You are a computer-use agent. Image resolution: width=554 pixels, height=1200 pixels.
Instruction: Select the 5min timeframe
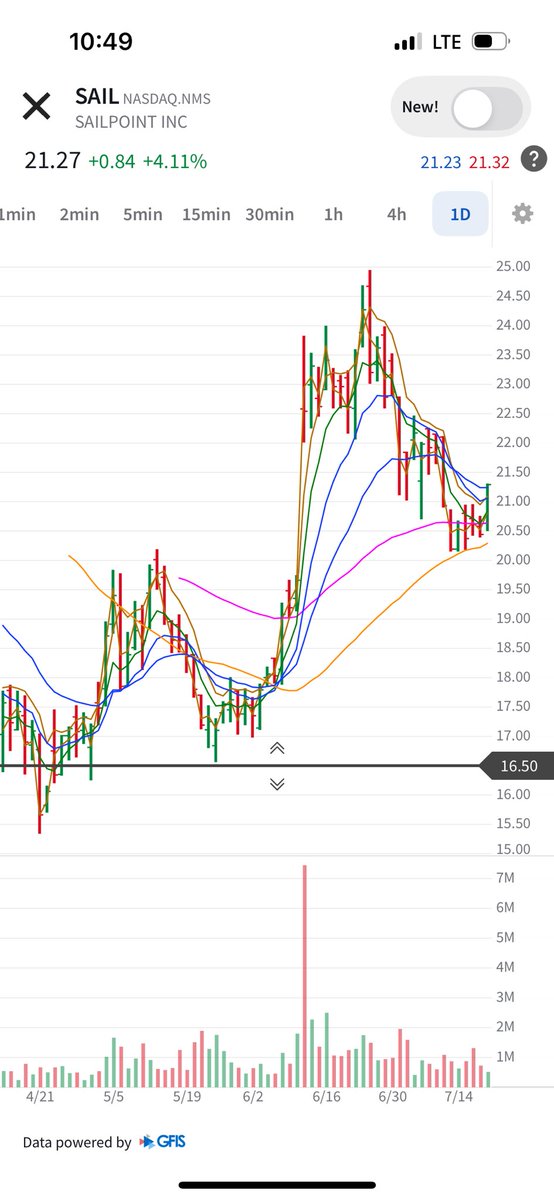(x=142, y=214)
